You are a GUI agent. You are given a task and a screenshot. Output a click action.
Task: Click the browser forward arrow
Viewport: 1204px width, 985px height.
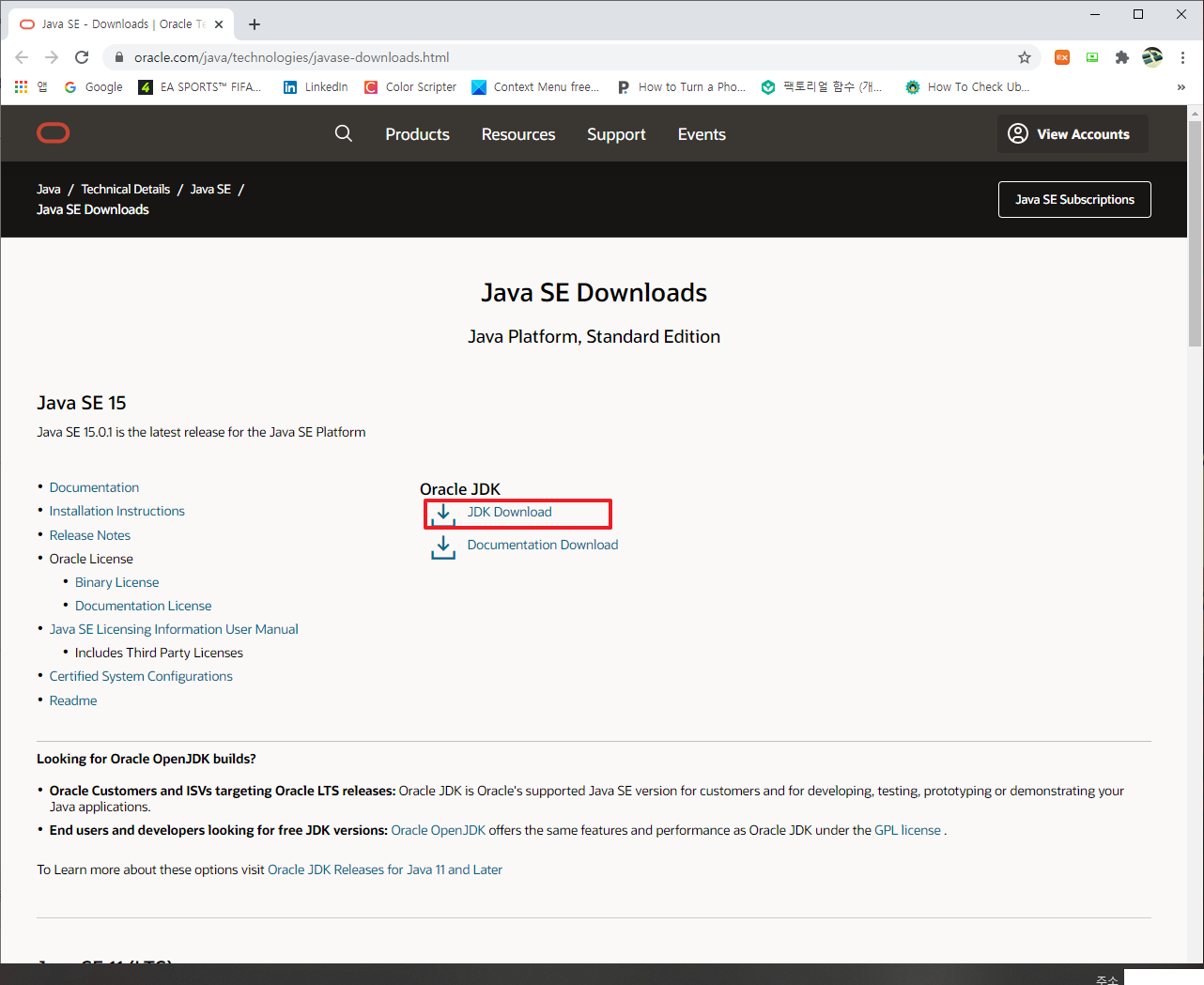52,57
